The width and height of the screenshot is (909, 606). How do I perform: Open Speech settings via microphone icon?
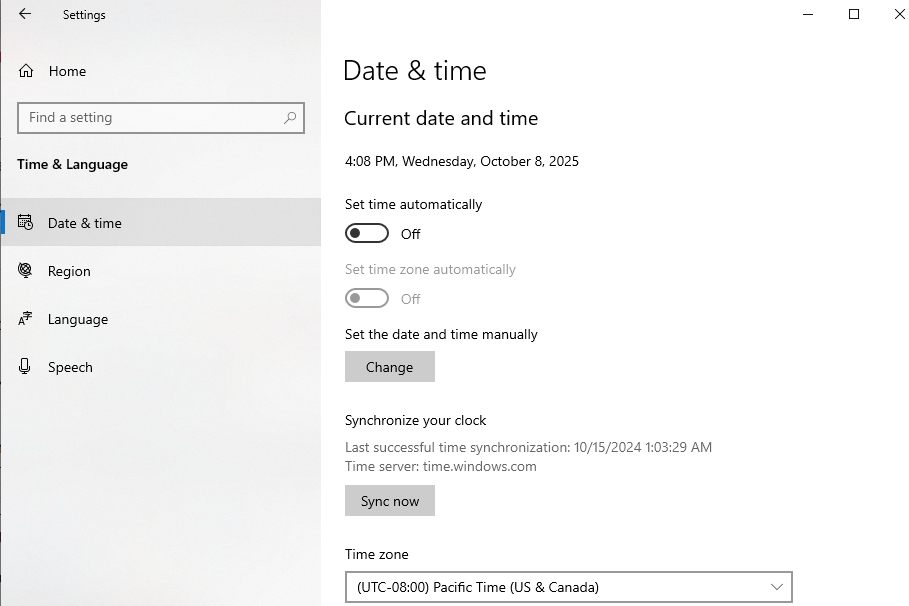click(27, 367)
